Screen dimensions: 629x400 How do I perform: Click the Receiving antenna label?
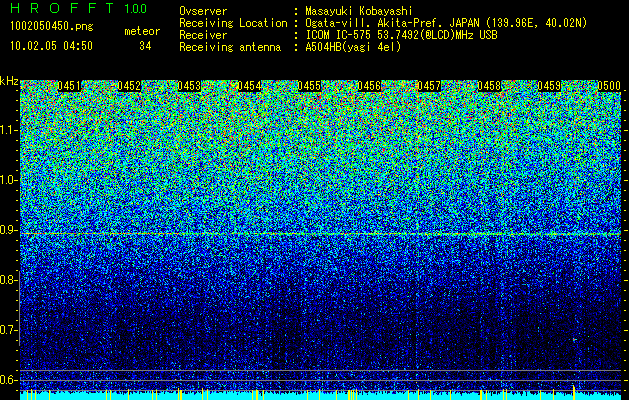pyautogui.click(x=230, y=47)
